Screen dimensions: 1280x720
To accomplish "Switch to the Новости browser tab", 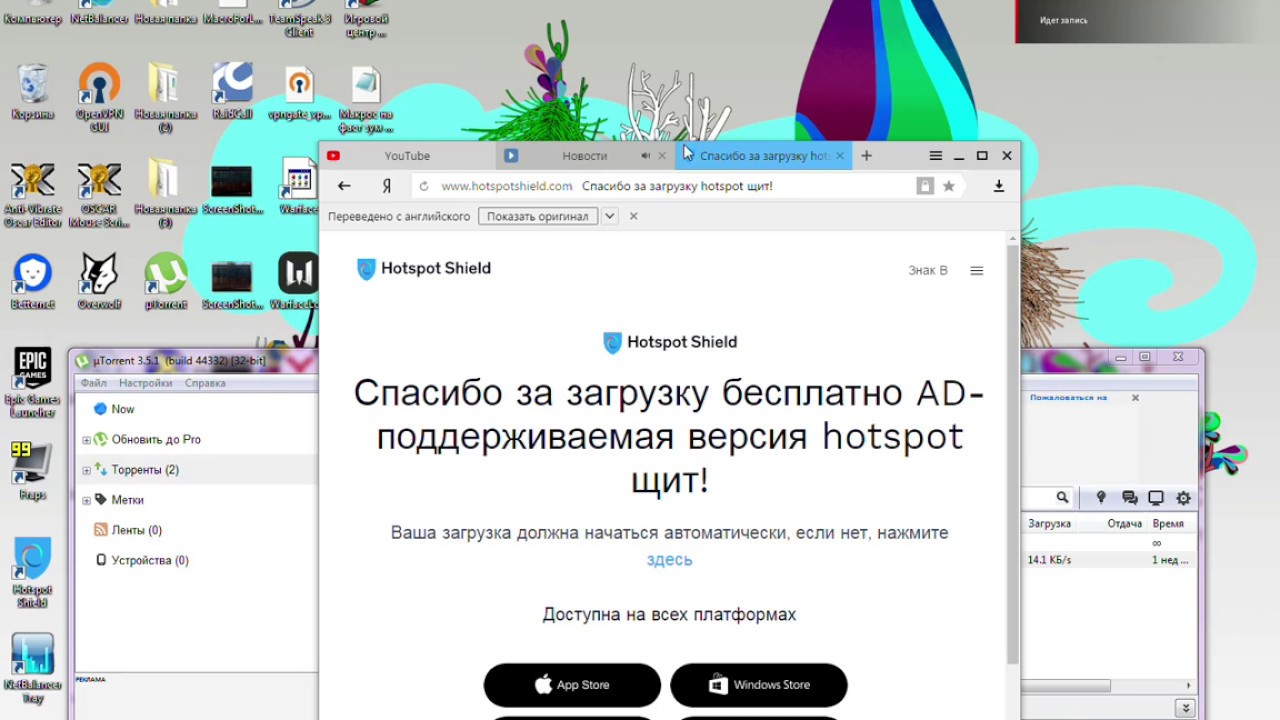I will [x=585, y=156].
